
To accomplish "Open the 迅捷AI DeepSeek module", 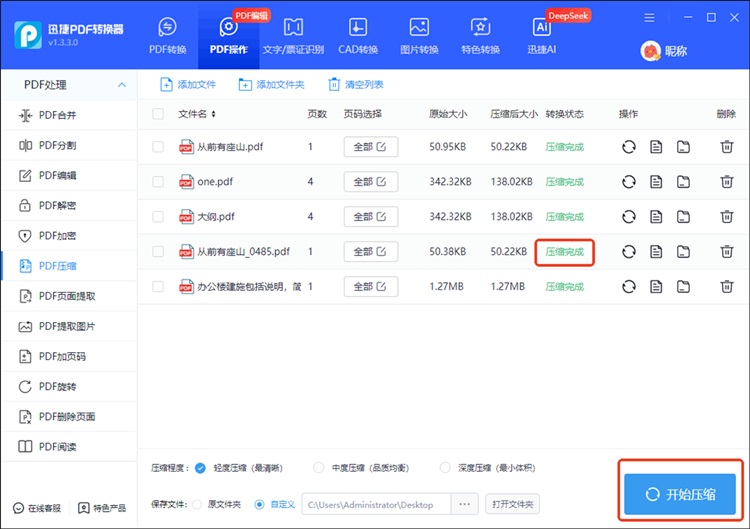I will pyautogui.click(x=542, y=37).
